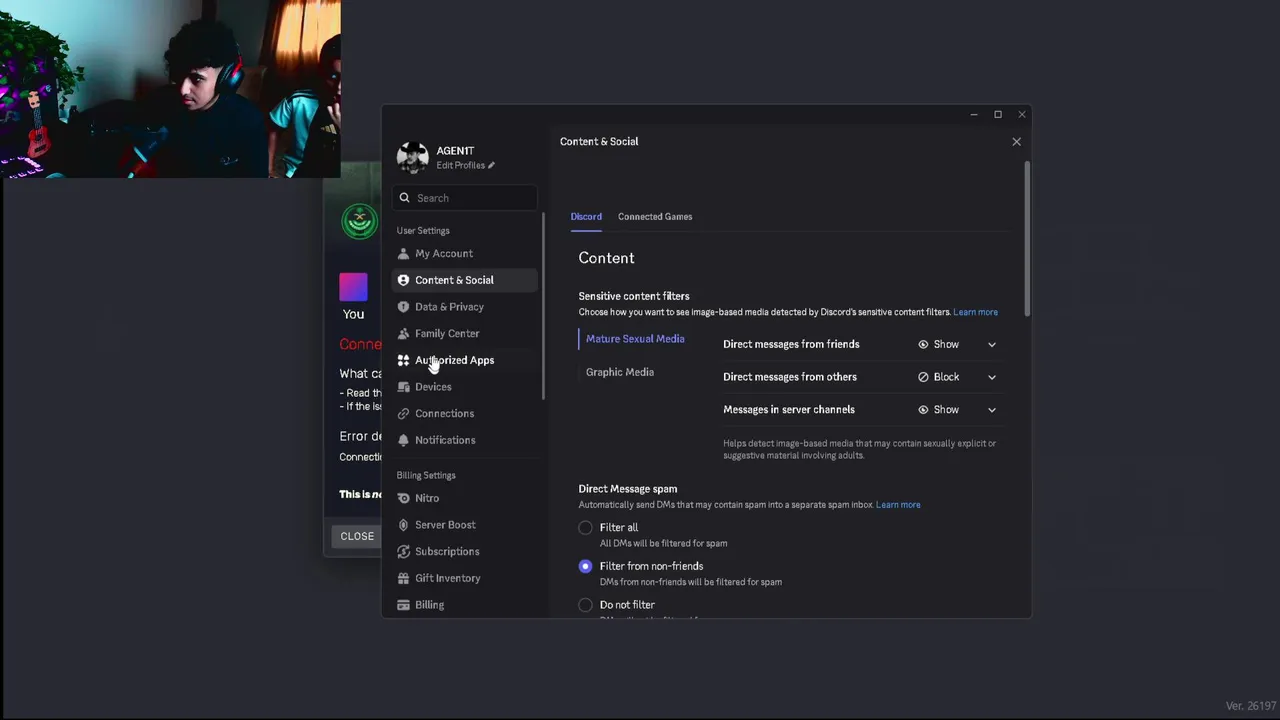Click the settings content vertical scrollbar

pyautogui.click(x=1027, y=240)
